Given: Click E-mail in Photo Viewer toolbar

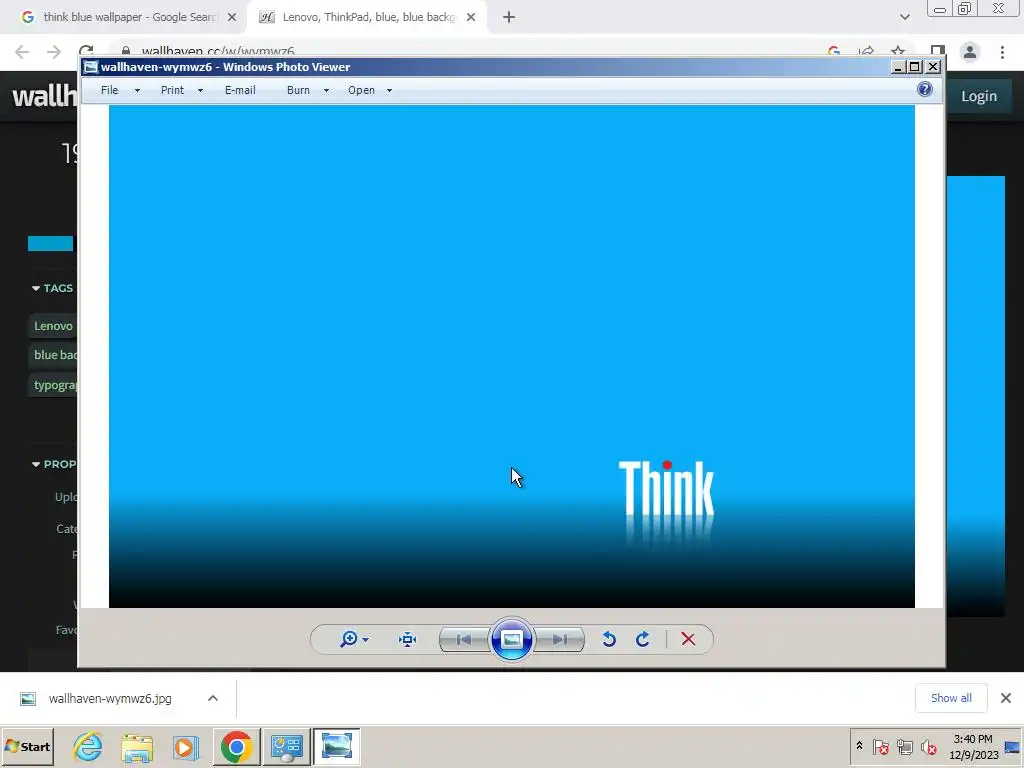Looking at the screenshot, I should [240, 90].
